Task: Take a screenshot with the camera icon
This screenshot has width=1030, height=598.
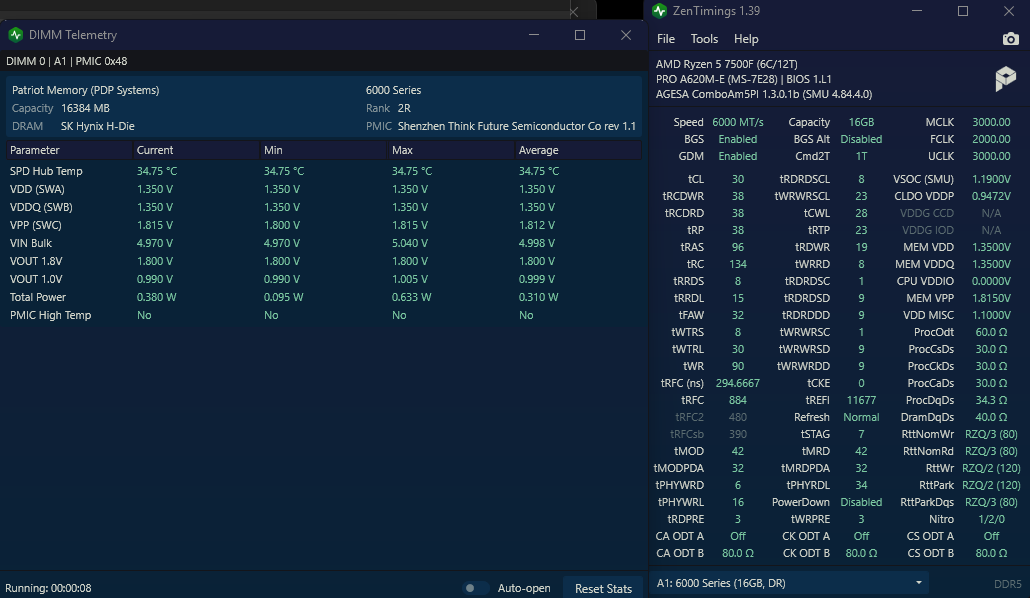Action: click(1010, 39)
